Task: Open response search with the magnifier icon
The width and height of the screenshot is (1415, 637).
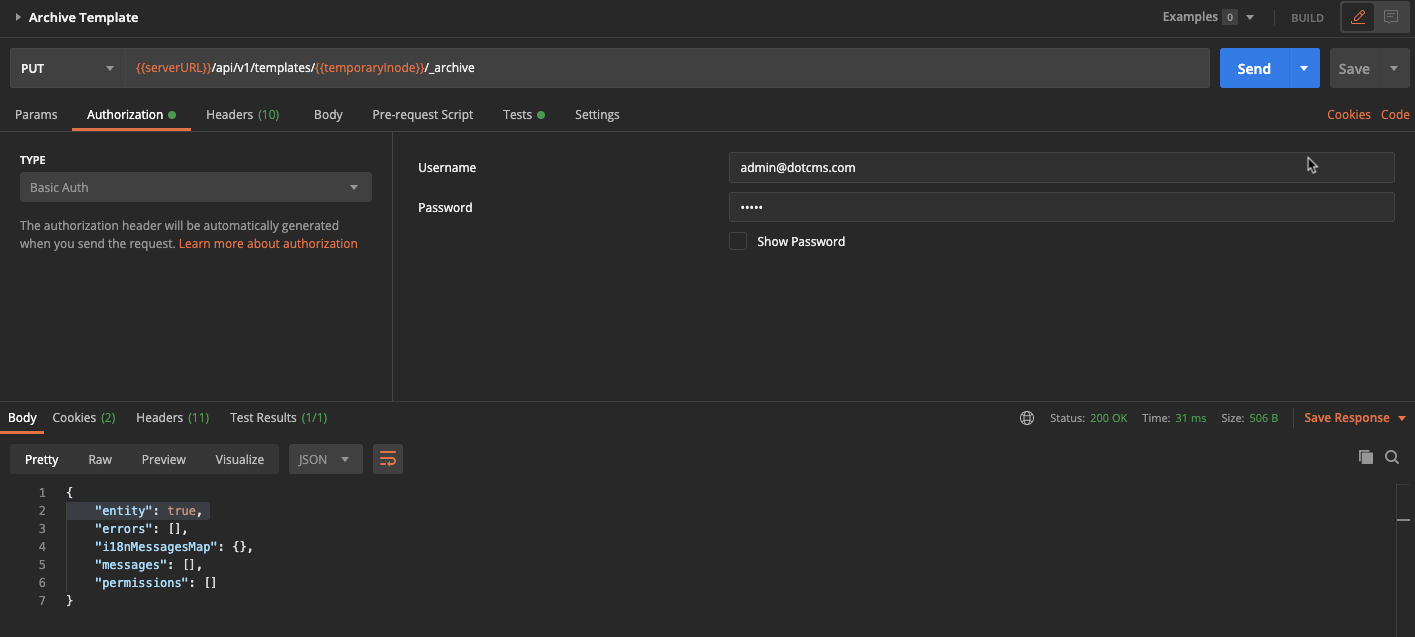Action: [1392, 457]
